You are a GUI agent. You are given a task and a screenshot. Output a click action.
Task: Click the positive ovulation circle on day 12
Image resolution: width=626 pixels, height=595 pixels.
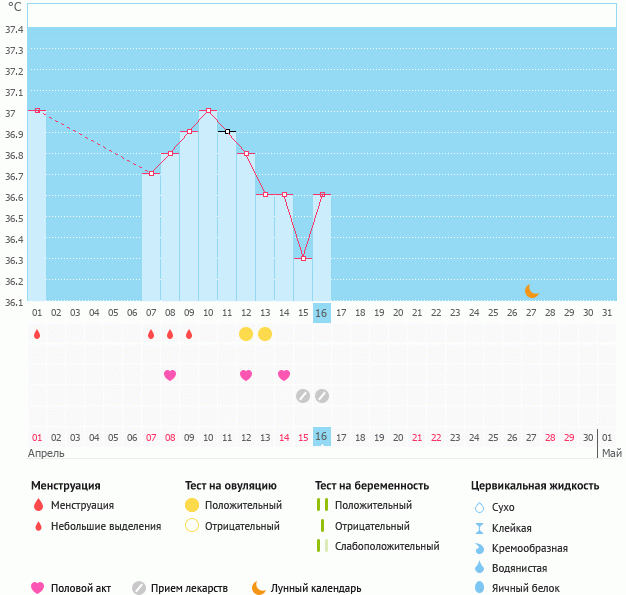[x=246, y=334]
